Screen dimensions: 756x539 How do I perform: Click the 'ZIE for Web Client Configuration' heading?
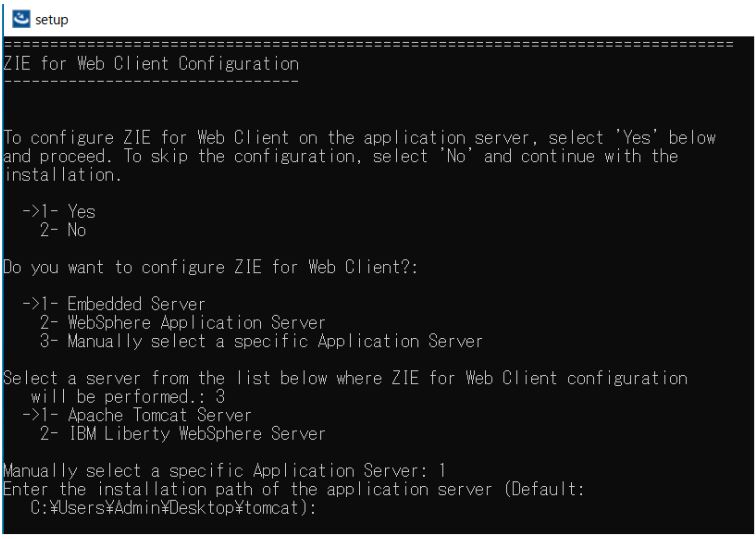click(152, 63)
